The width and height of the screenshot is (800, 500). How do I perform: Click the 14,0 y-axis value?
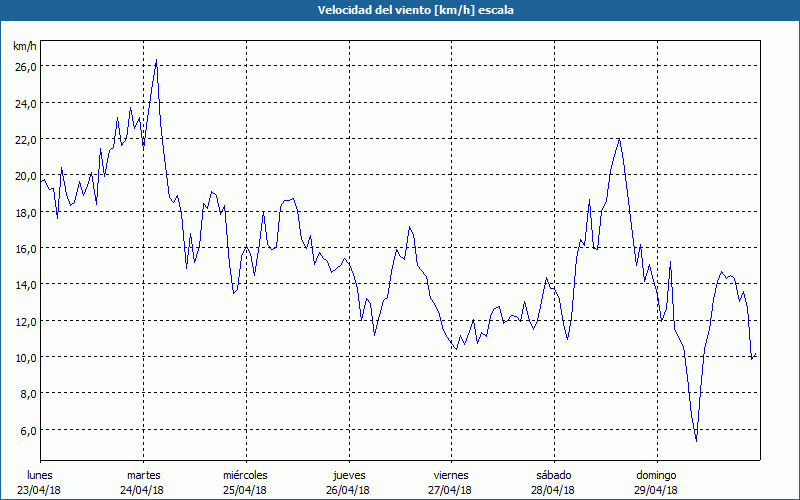pos(25,285)
